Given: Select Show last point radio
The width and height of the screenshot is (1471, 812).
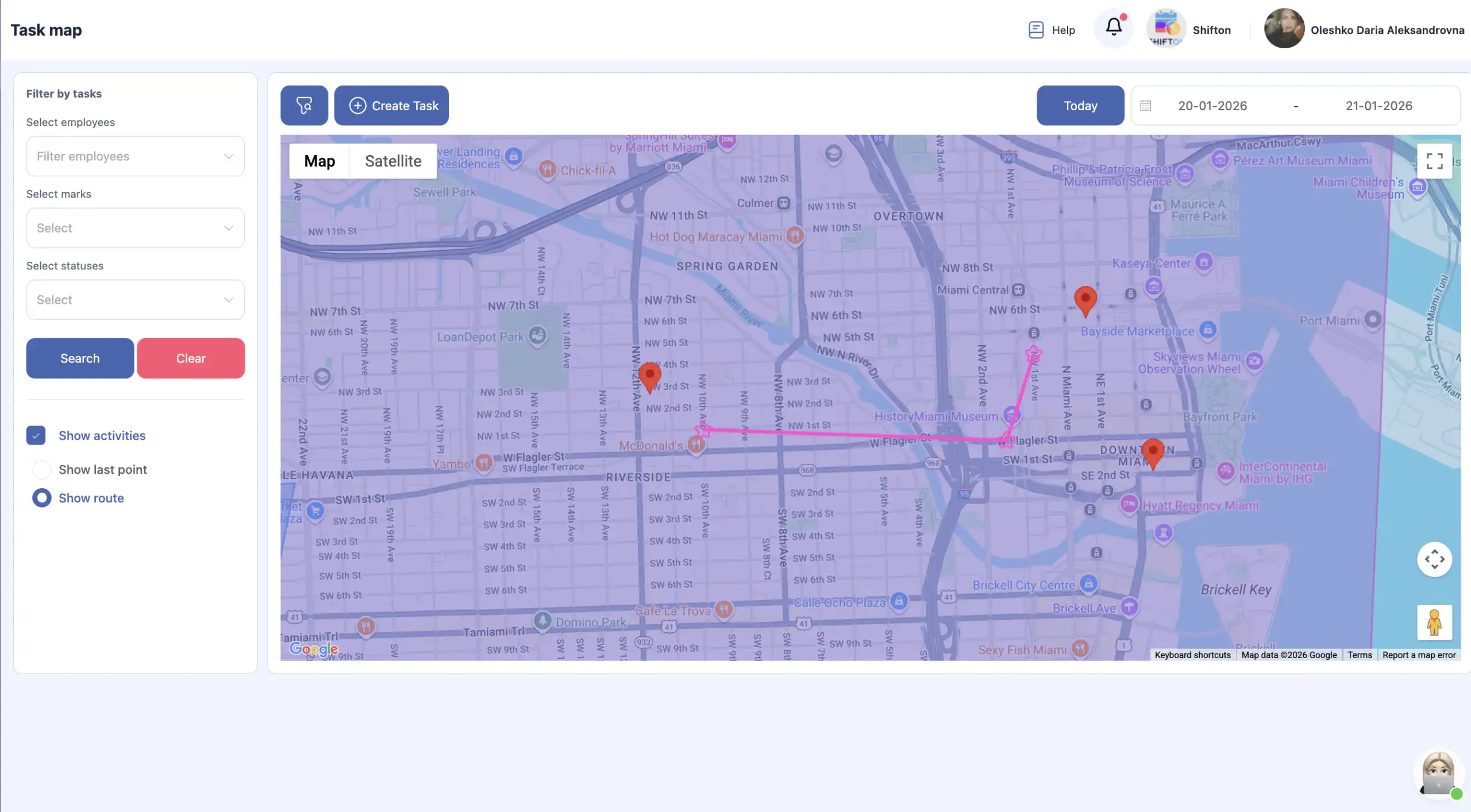Looking at the screenshot, I should tap(41, 470).
